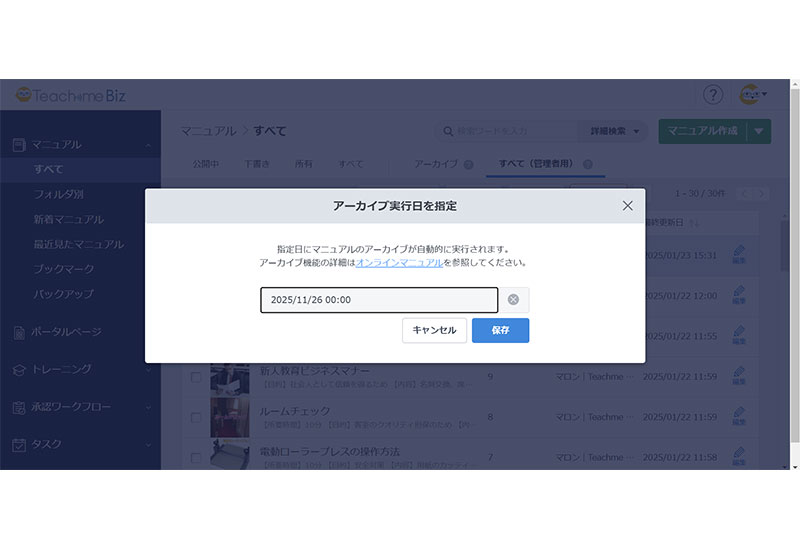Open the 詳細検索 dropdown
Image resolution: width=800 pixels, height=550 pixels.
[x=614, y=131]
